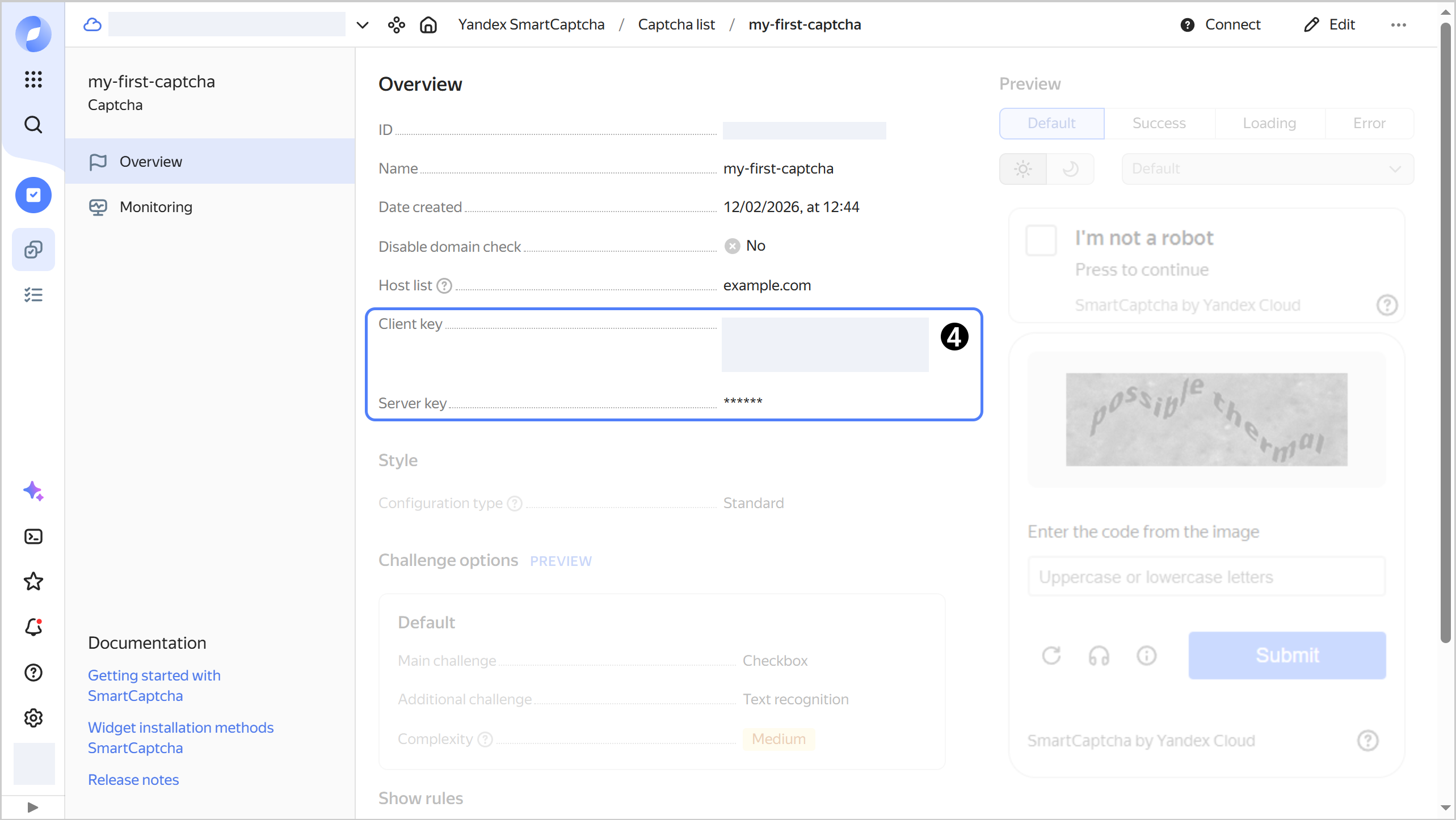This screenshot has width=1456, height=820.
Task: Open the notifications bell icon
Action: pyautogui.click(x=33, y=627)
